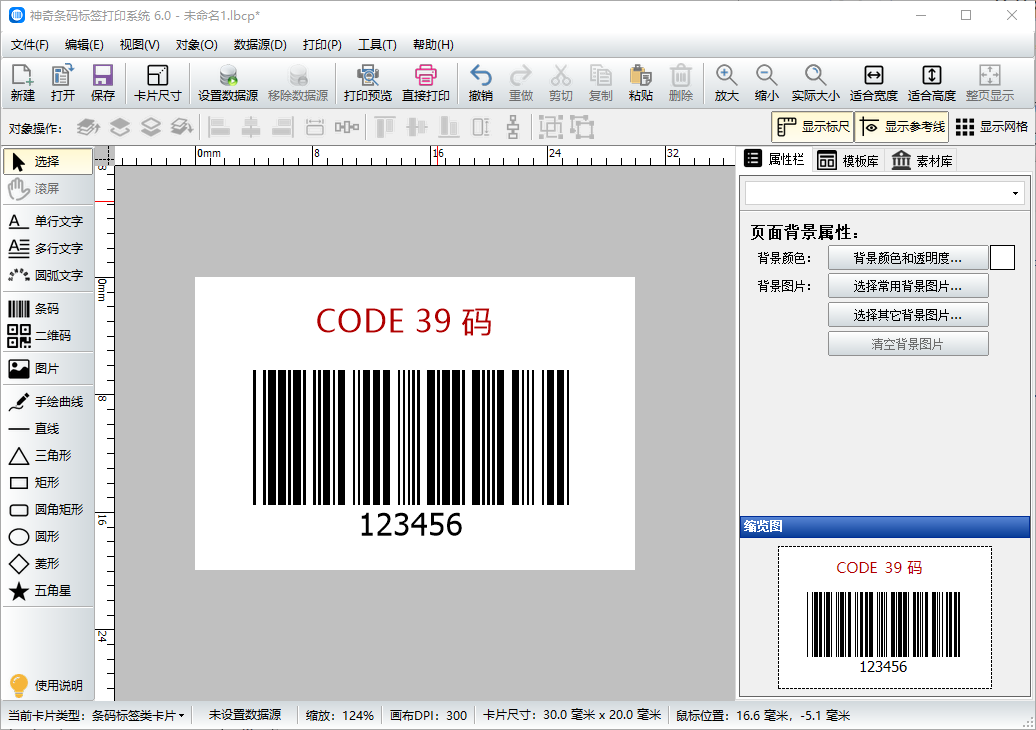This screenshot has height=730, width=1036.
Task: Select the 二维码 QR code tool
Action: click(x=48, y=336)
